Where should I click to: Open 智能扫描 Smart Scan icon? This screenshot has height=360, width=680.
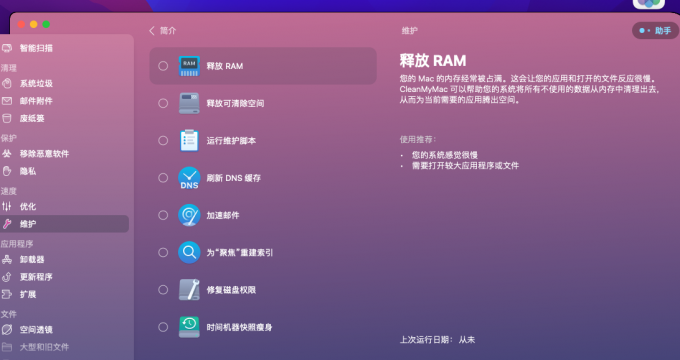coord(7,48)
